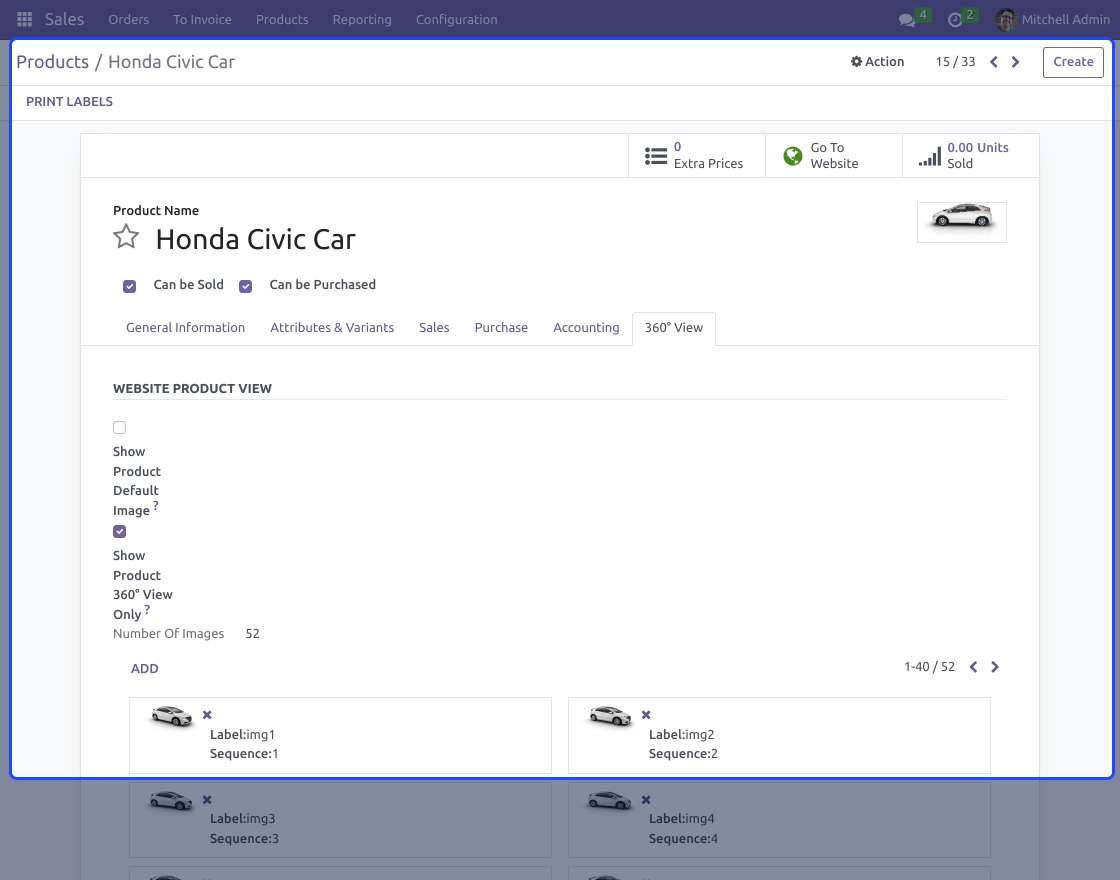Click the Sequence:4 text
1120x880 pixels.
(683, 839)
